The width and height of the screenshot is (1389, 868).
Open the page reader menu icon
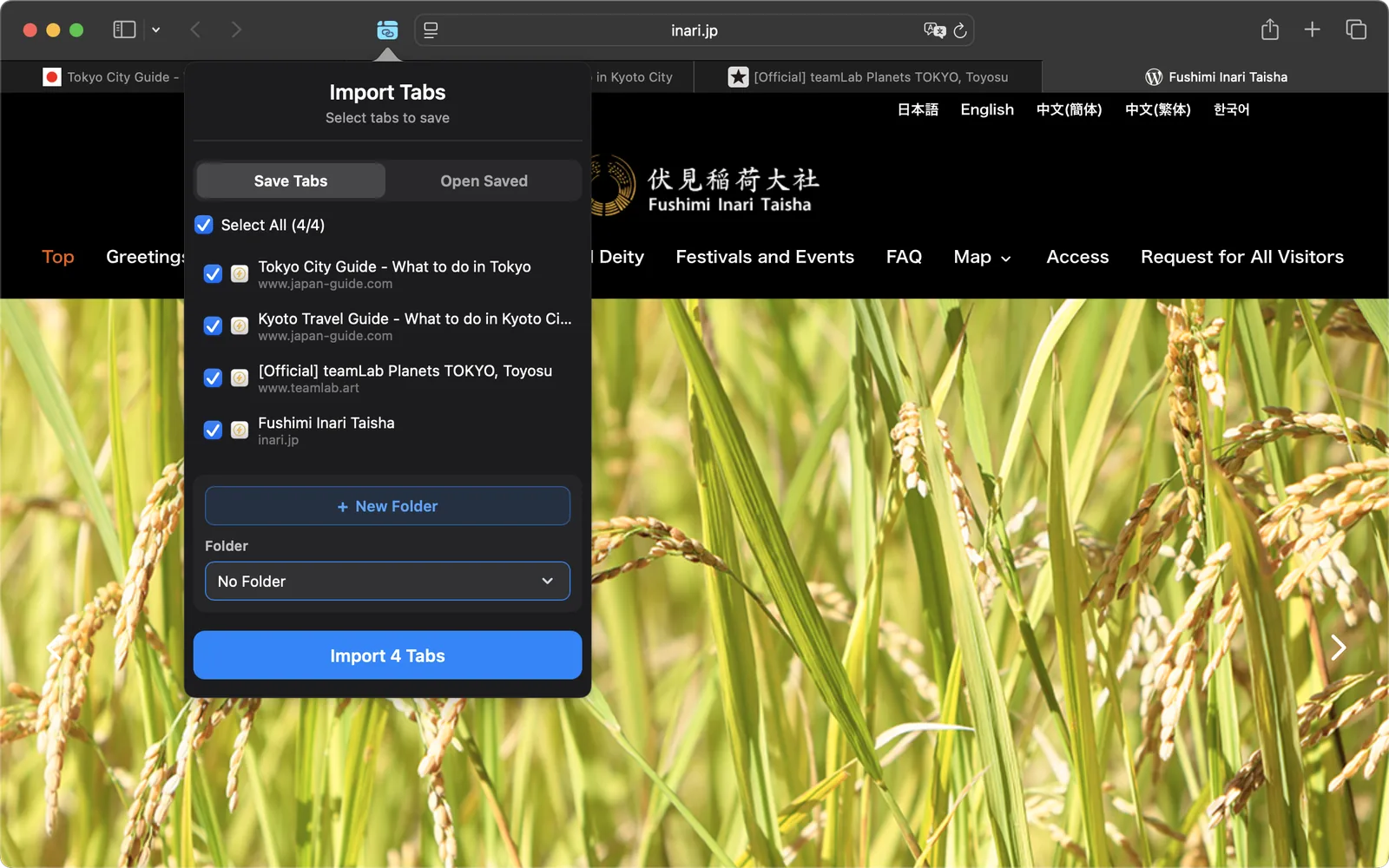(431, 30)
